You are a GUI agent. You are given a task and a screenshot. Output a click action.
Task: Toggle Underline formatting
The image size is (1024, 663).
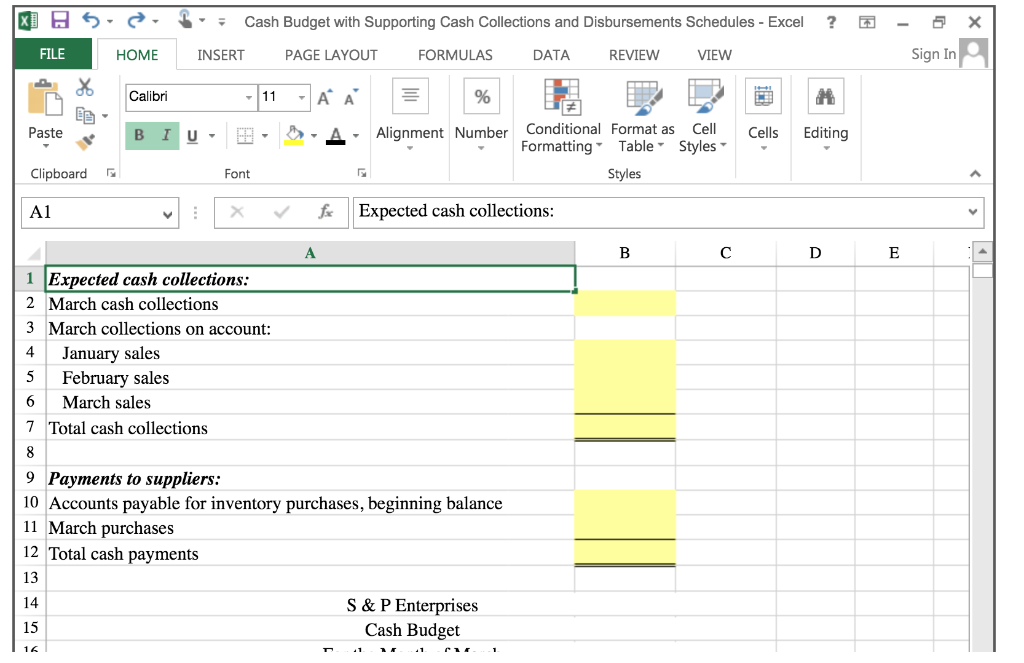[192, 136]
